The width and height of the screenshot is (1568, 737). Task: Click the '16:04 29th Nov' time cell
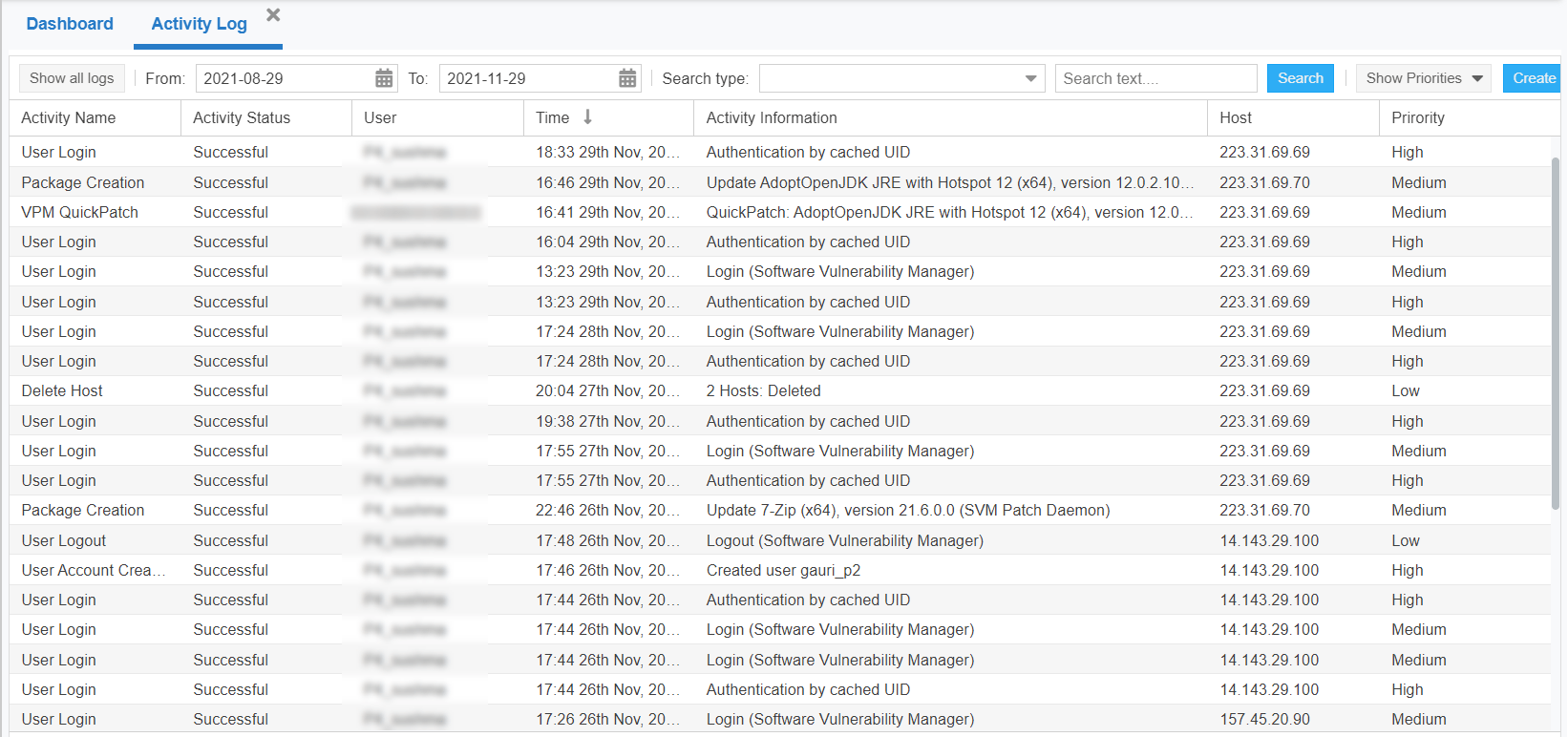[x=608, y=242]
